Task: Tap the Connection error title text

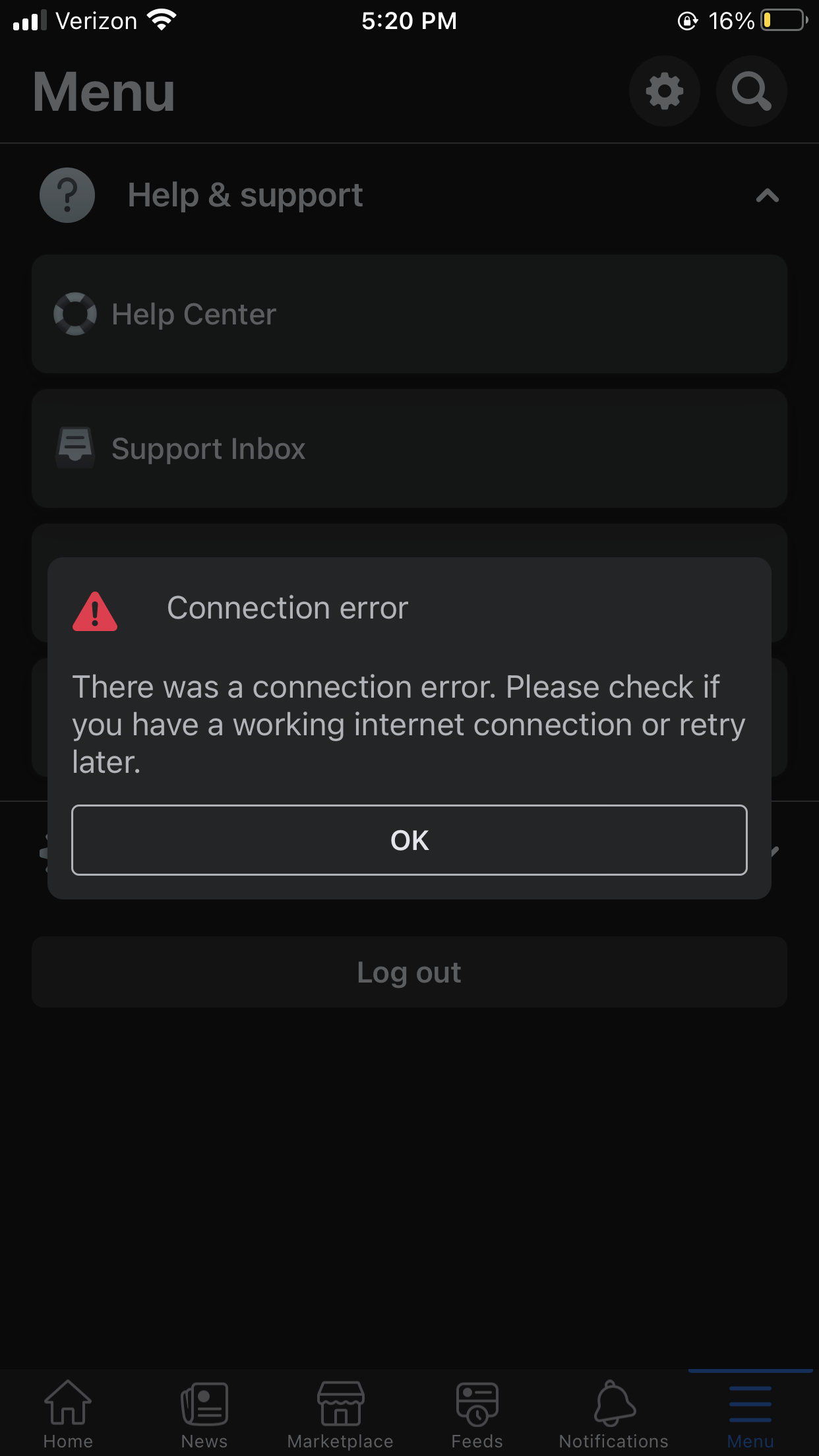Action: click(288, 607)
